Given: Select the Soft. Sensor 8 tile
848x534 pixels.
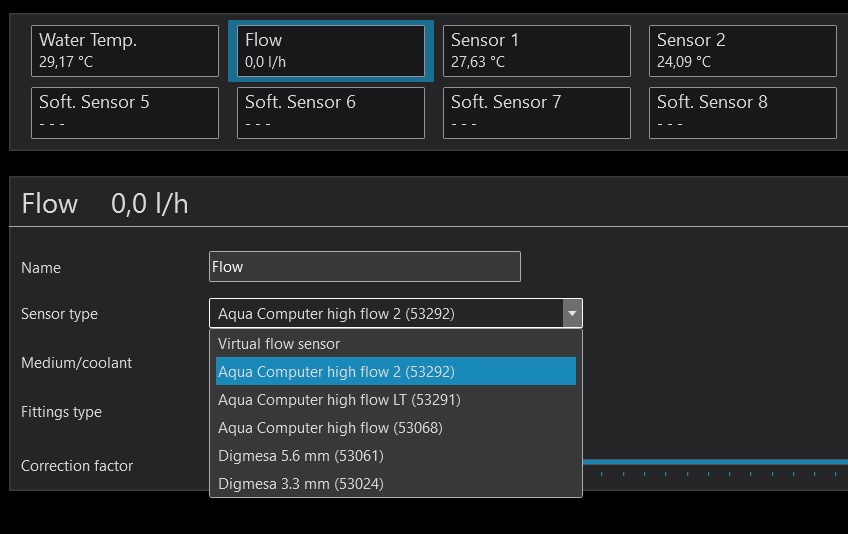Looking at the screenshot, I should click(742, 112).
